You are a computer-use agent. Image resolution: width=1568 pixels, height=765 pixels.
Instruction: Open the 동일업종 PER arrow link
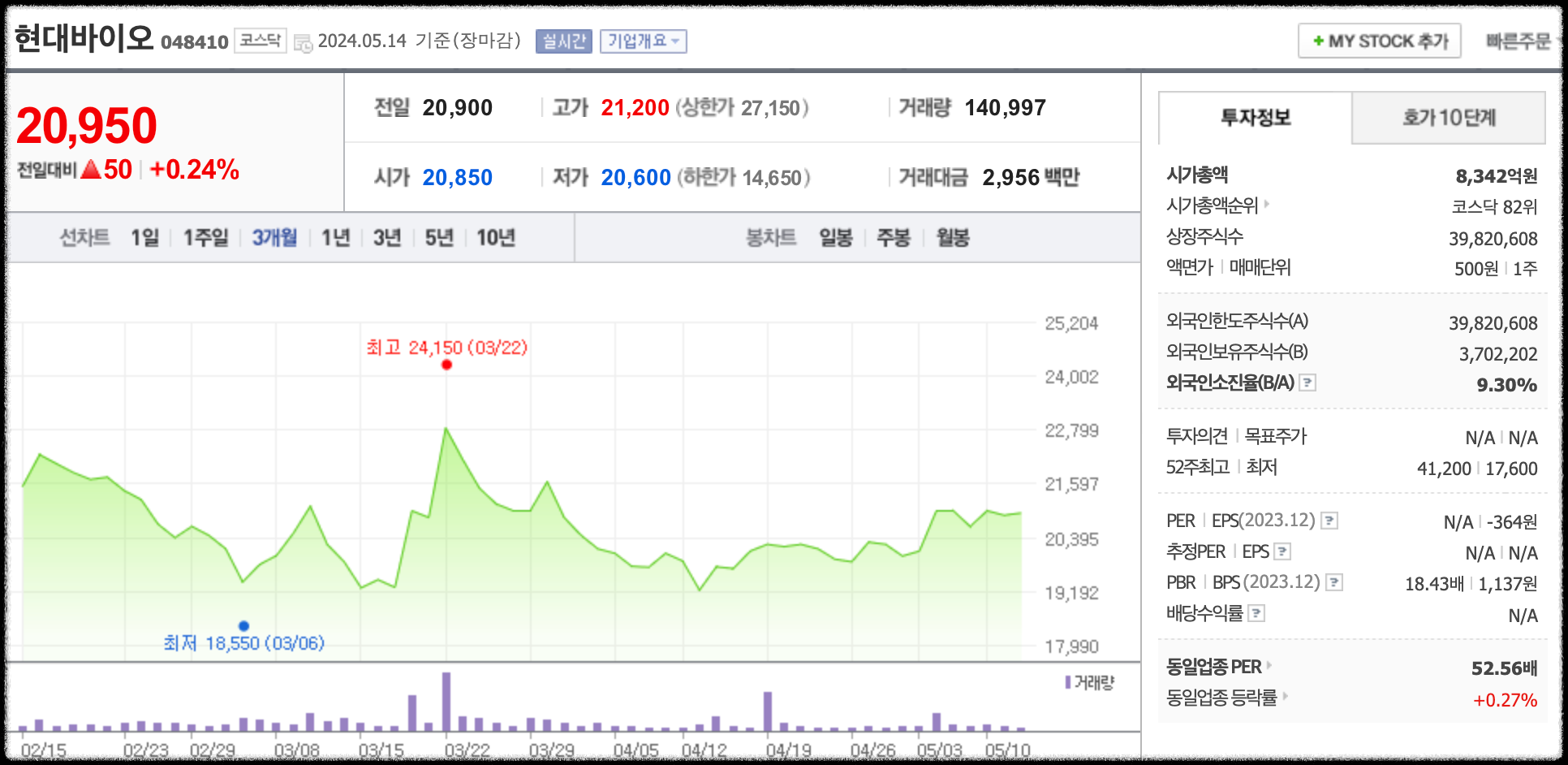pyautogui.click(x=1269, y=665)
